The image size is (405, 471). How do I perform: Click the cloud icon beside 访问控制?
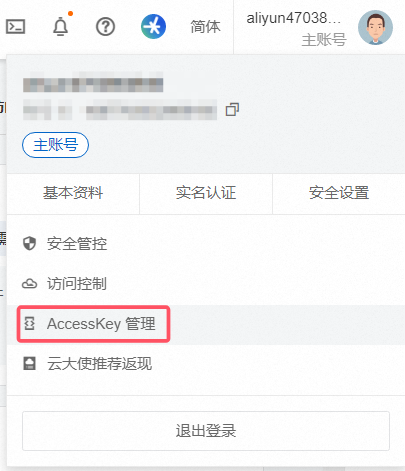tap(29, 284)
